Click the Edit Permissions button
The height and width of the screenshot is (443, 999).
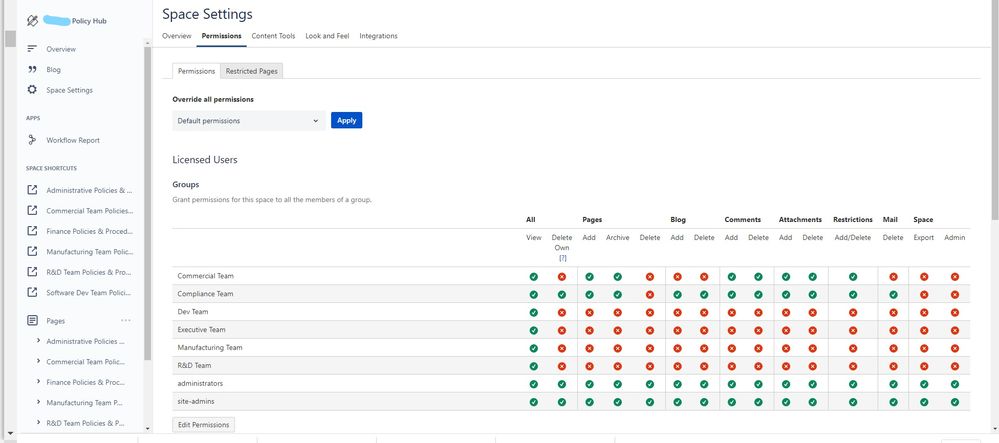tap(203, 425)
